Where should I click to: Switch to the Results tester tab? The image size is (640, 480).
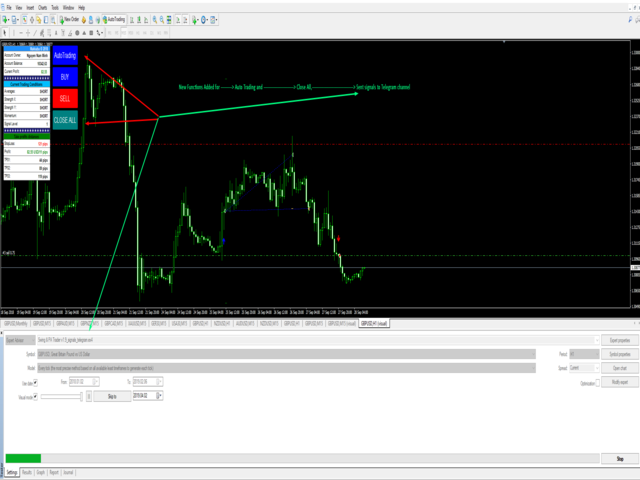27,472
